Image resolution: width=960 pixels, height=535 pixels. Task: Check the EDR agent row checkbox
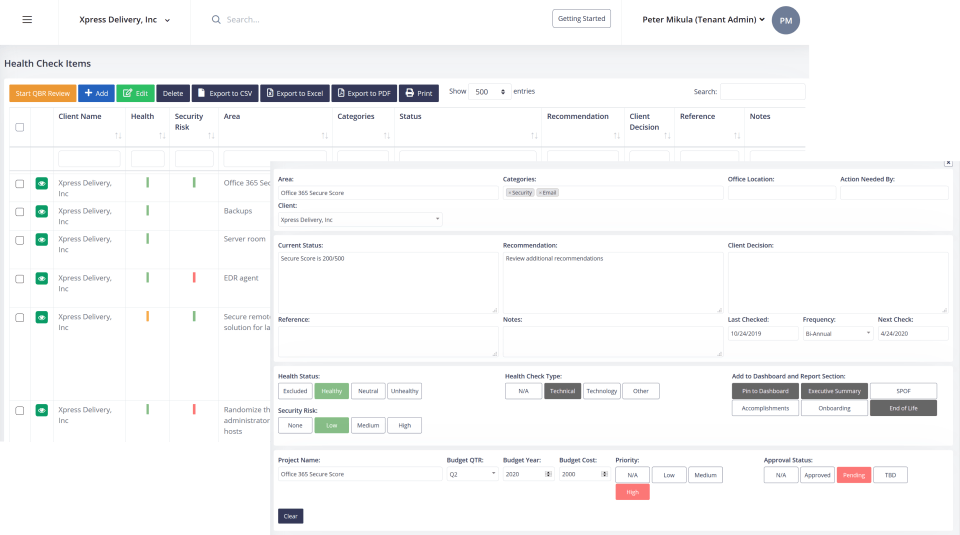coord(20,279)
